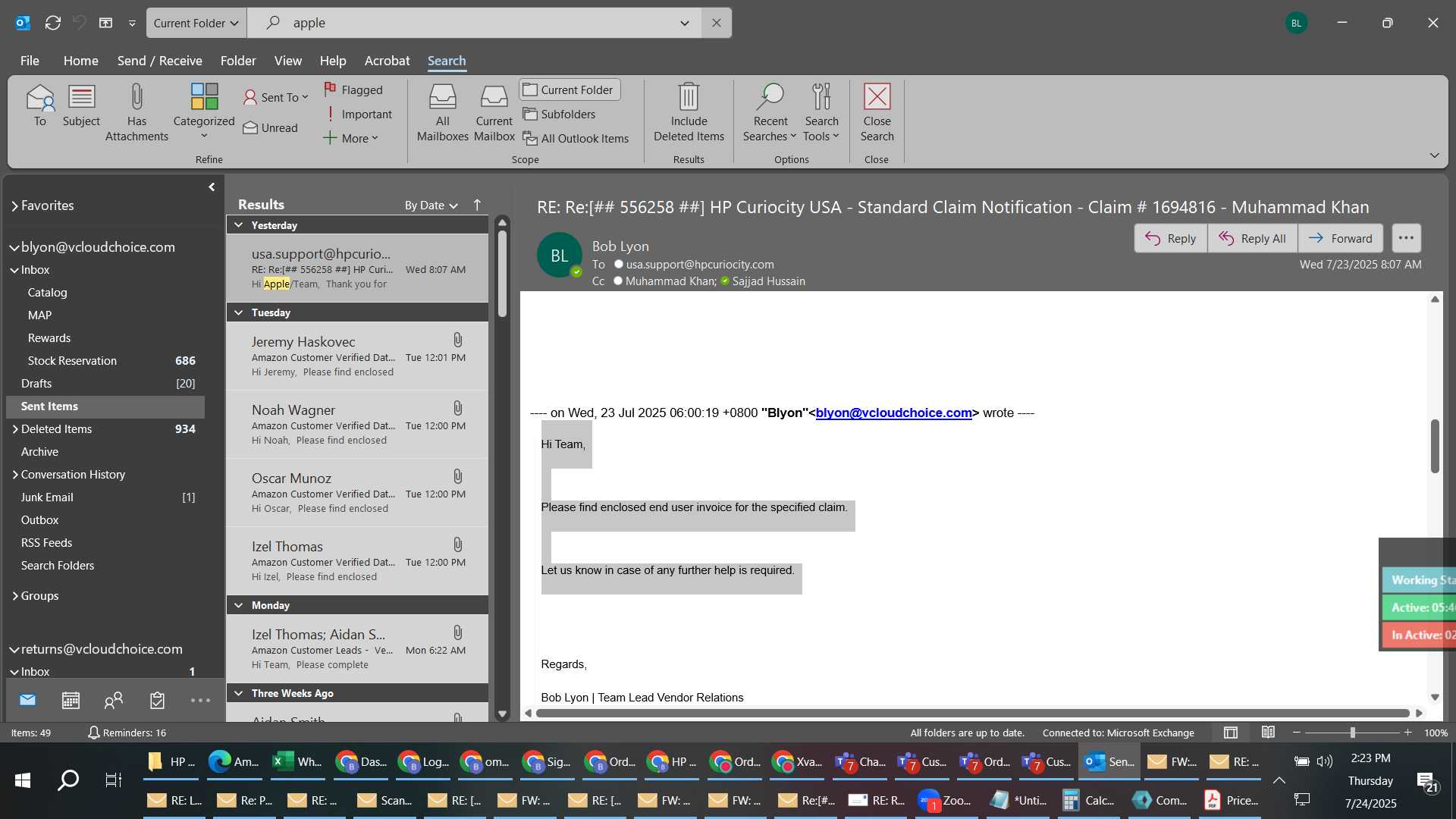Expand search box options chevron
1456x819 pixels.
click(x=685, y=23)
